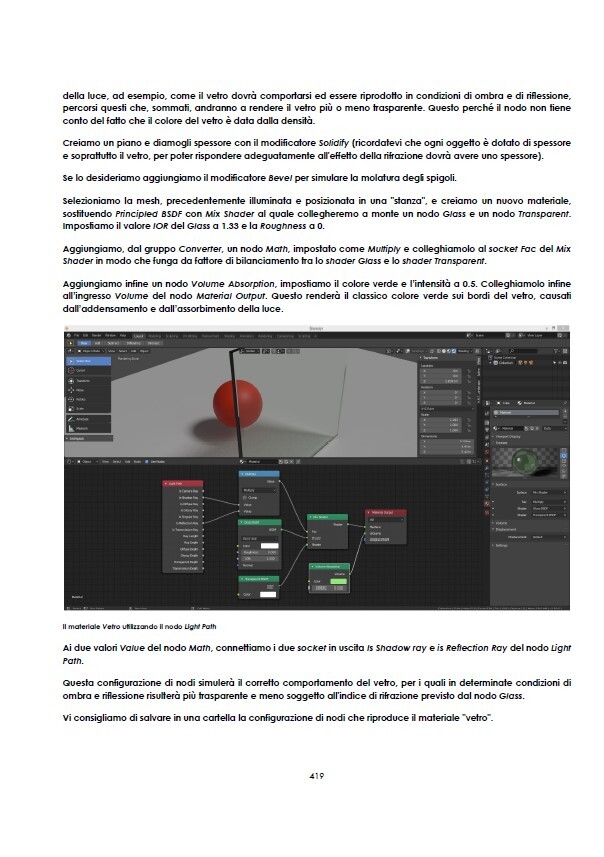Select the Select Box tool
The image size is (604, 857).
coord(88,361)
